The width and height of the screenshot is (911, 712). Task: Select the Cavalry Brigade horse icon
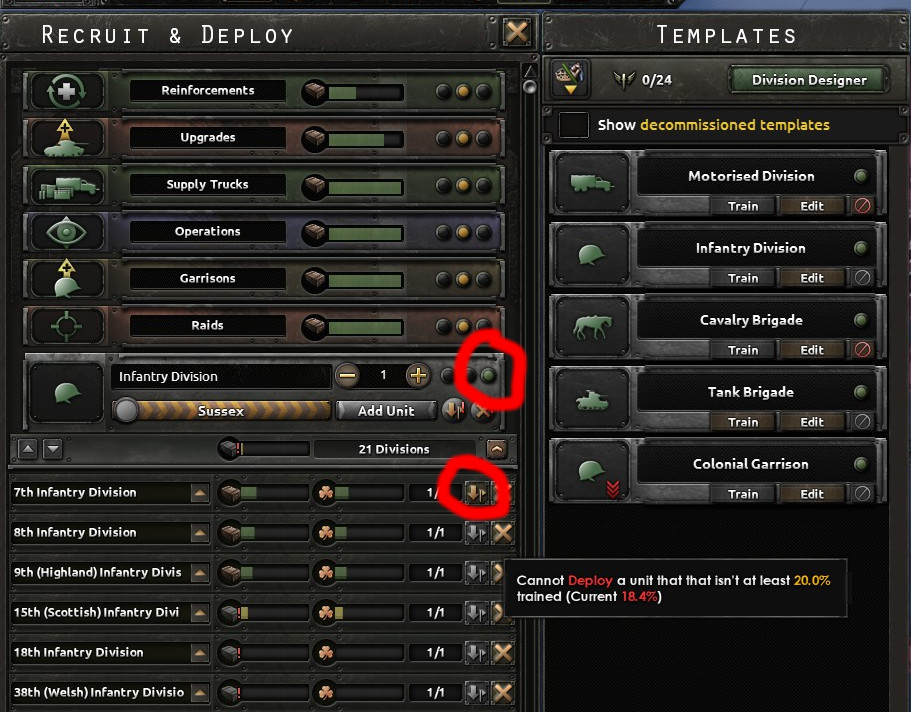click(592, 327)
